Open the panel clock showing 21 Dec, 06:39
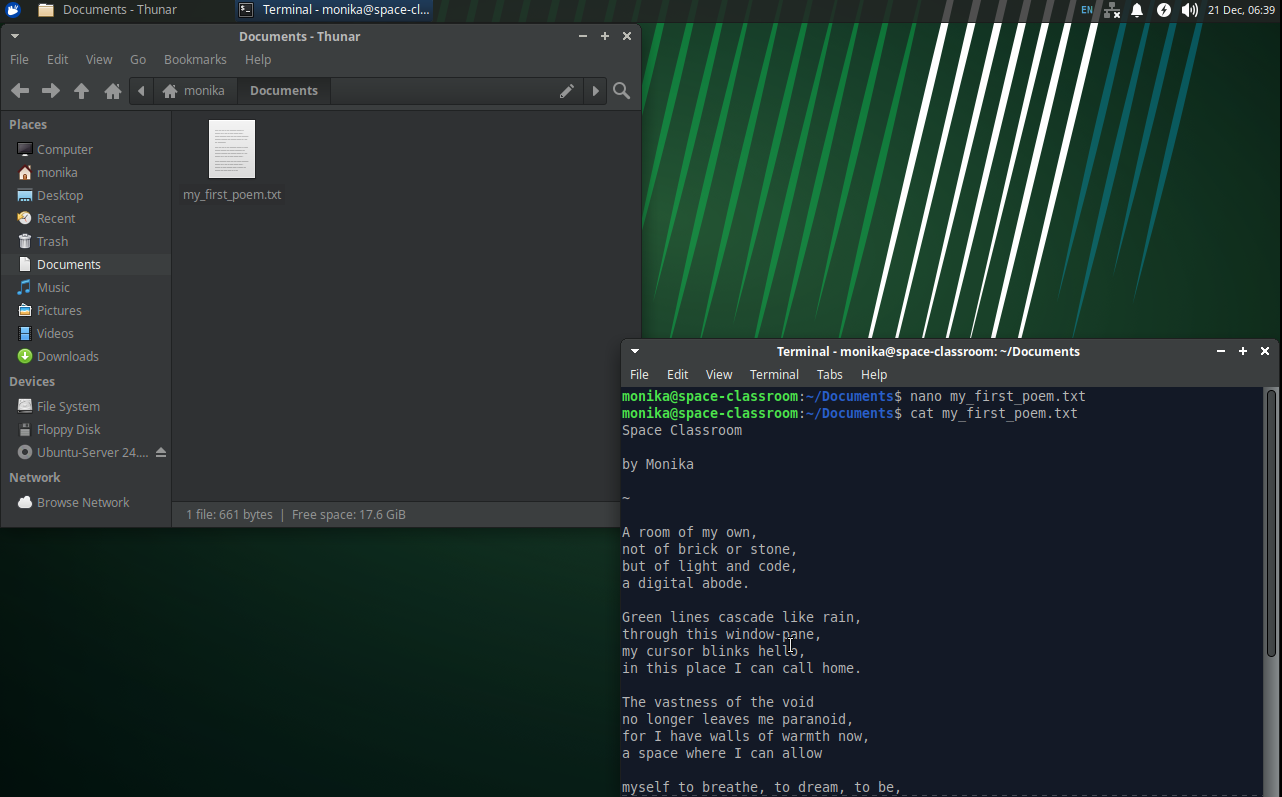This screenshot has height=797, width=1282. [x=1241, y=10]
